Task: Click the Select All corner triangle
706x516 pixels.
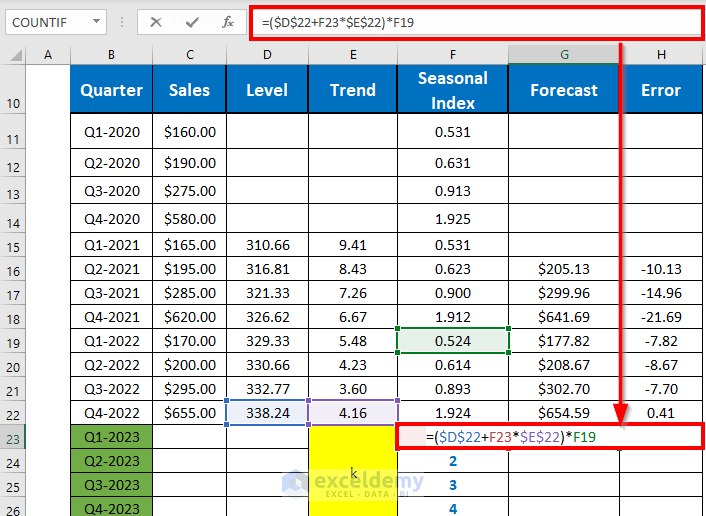Action: coord(14,54)
